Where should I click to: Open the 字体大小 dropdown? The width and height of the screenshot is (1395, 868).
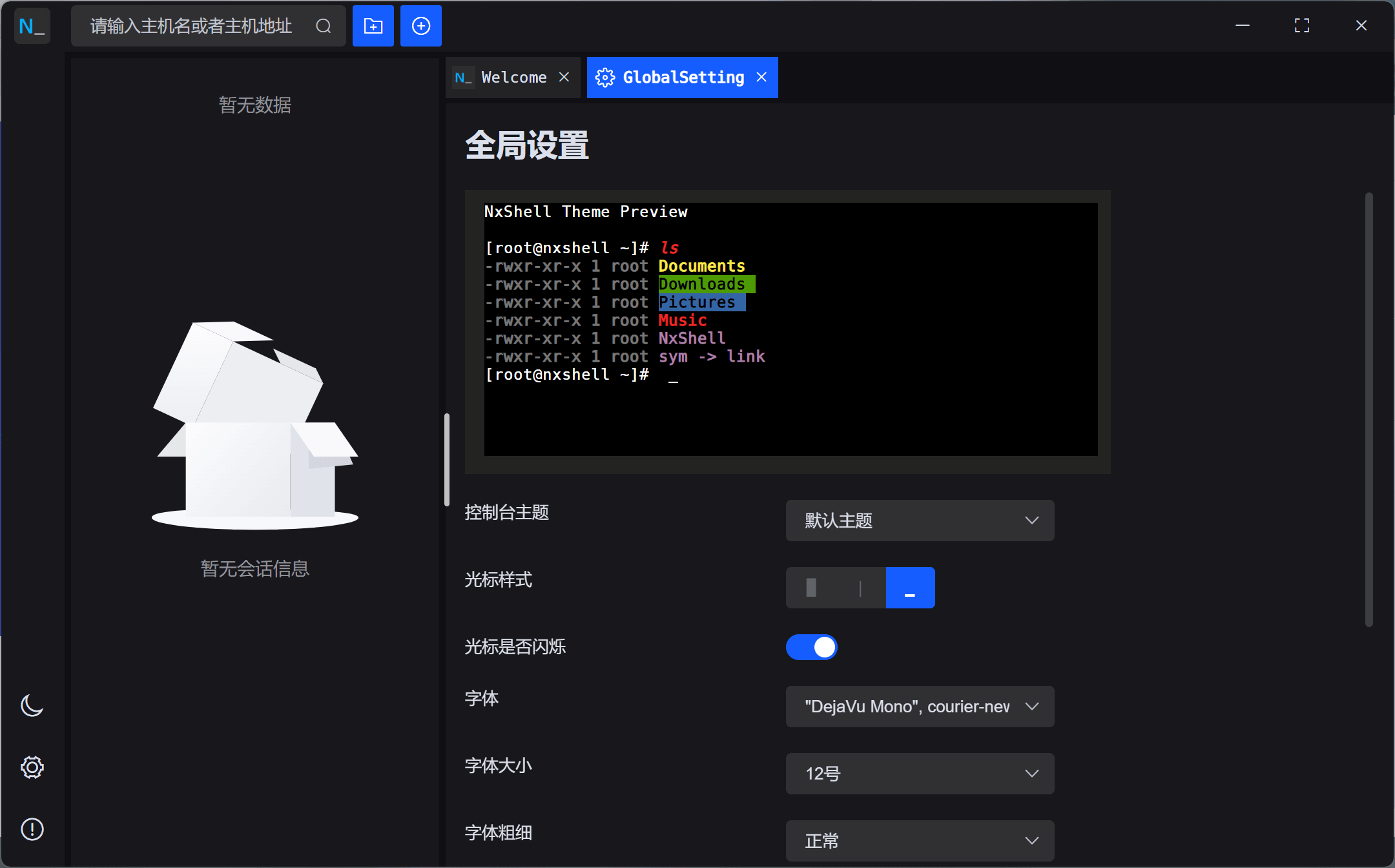[920, 774]
